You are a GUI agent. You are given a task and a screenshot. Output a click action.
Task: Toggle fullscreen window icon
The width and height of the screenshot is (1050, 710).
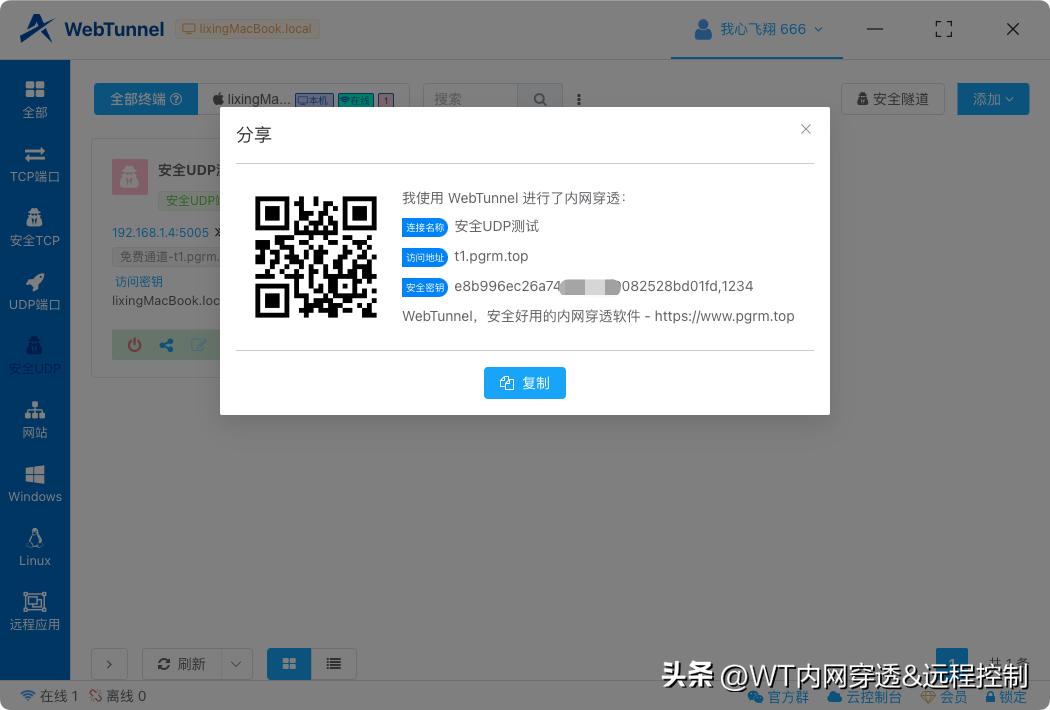[x=944, y=29]
